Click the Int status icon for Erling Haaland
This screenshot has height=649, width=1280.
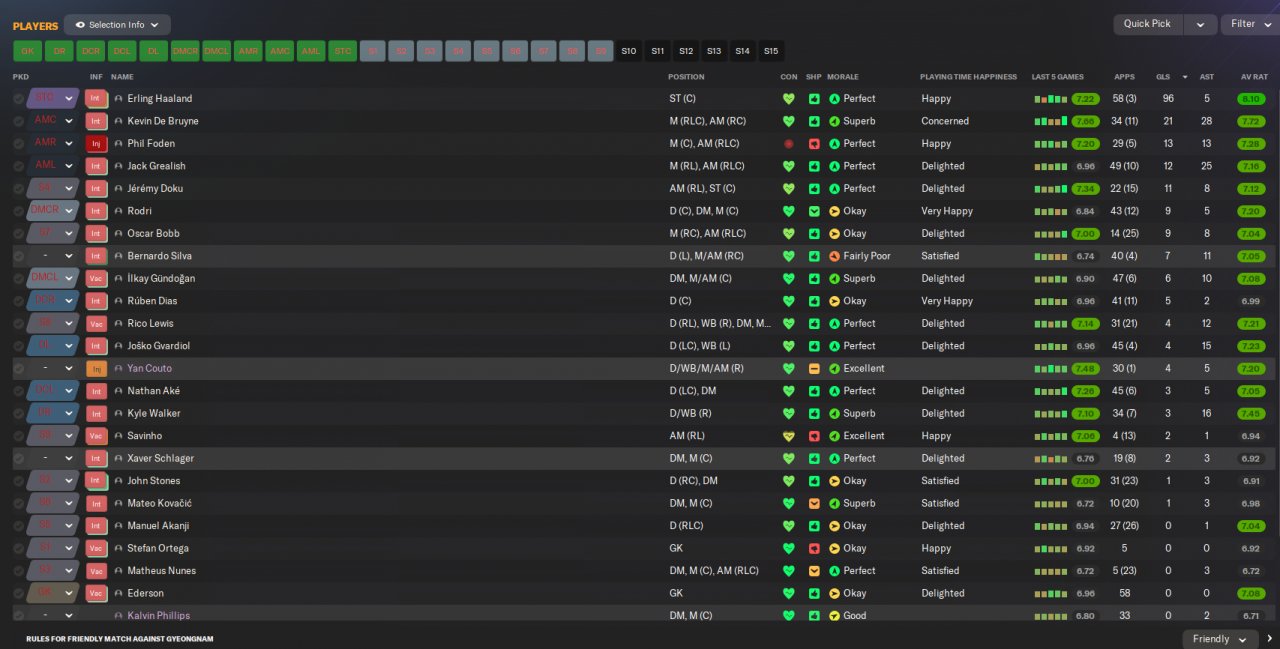click(x=96, y=99)
